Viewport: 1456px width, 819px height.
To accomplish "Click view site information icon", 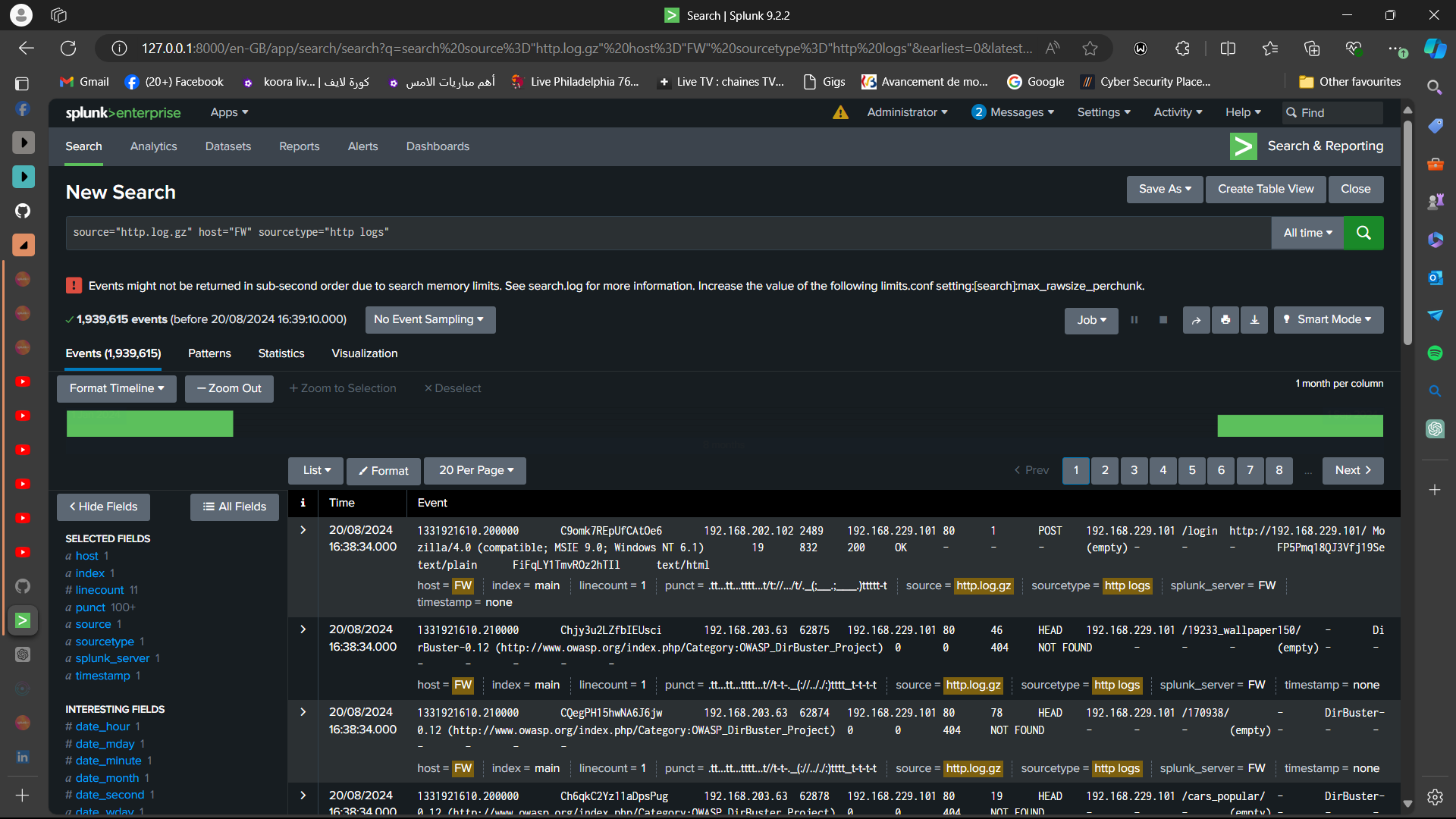I will 119,49.
